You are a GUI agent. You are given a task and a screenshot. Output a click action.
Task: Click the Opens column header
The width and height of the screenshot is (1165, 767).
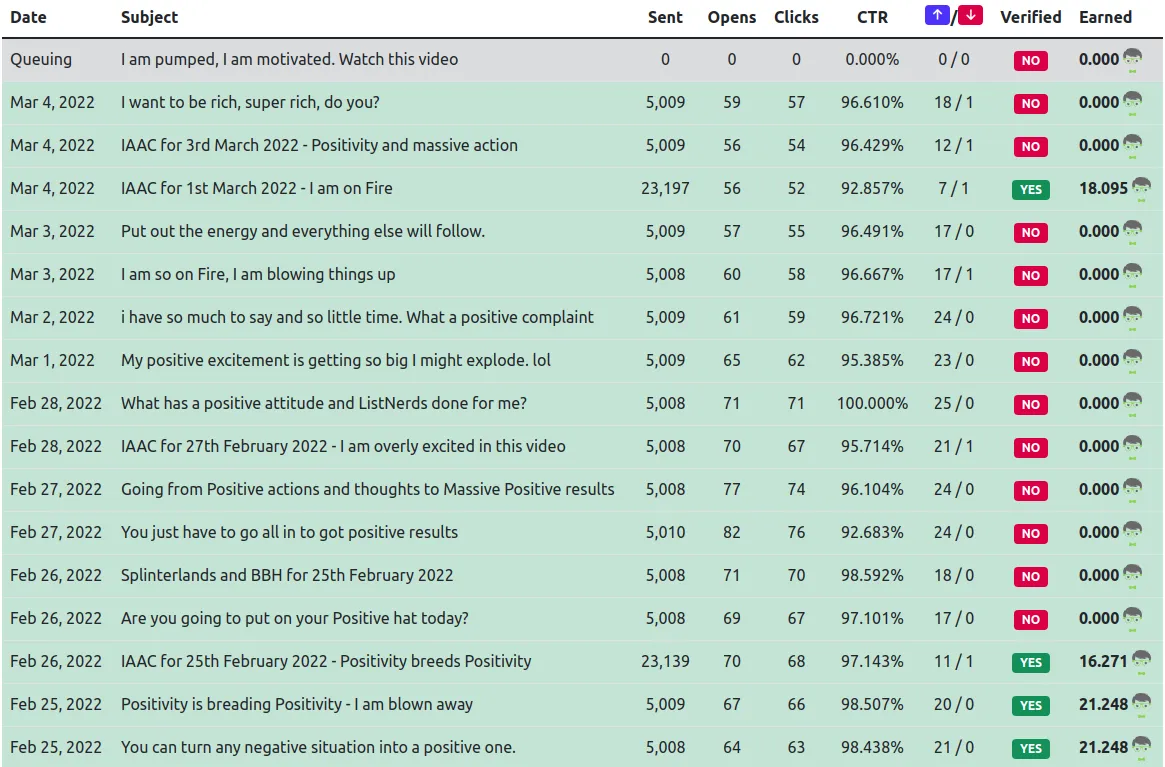coord(732,17)
